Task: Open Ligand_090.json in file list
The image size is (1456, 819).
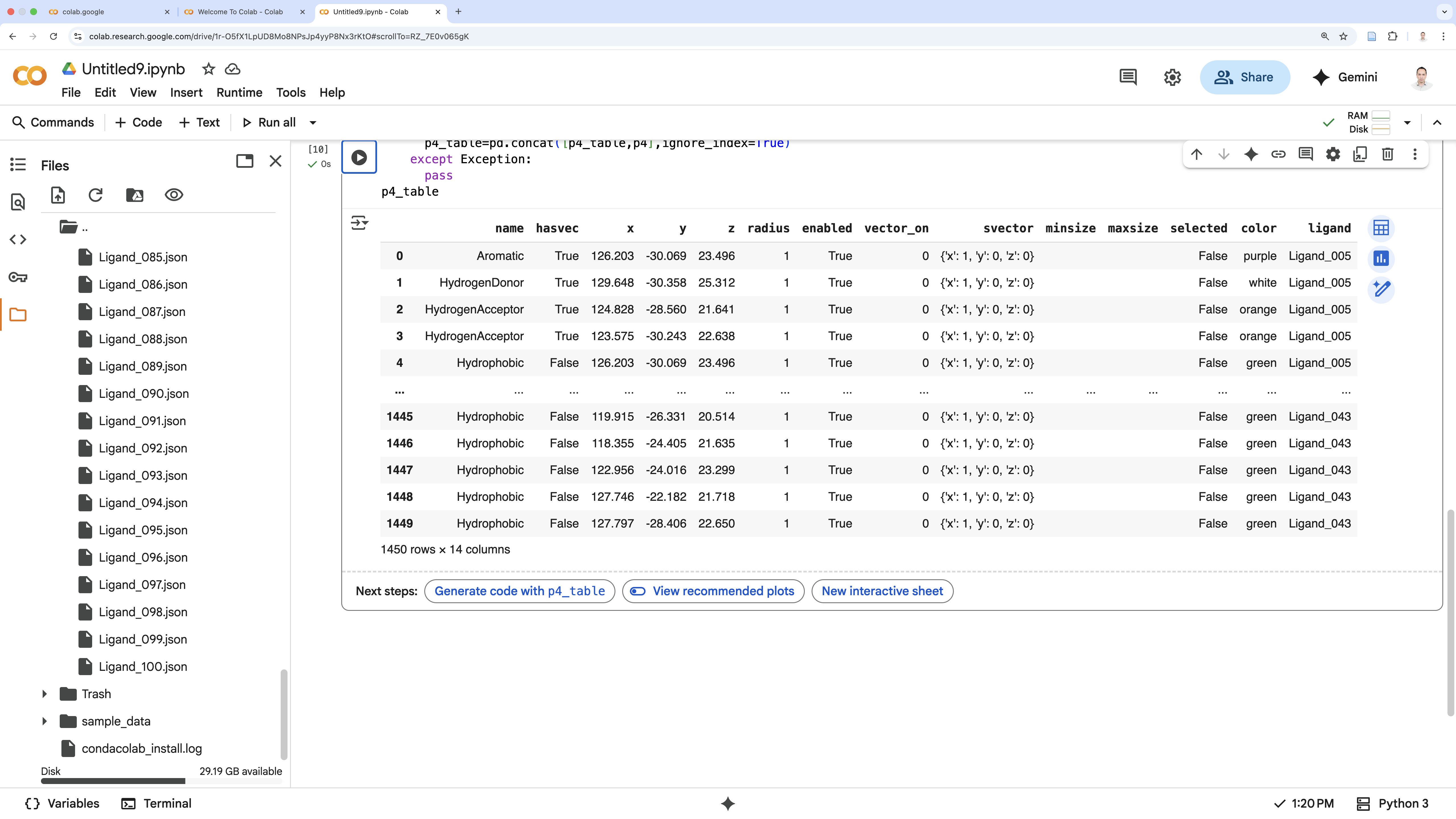Action: click(144, 394)
